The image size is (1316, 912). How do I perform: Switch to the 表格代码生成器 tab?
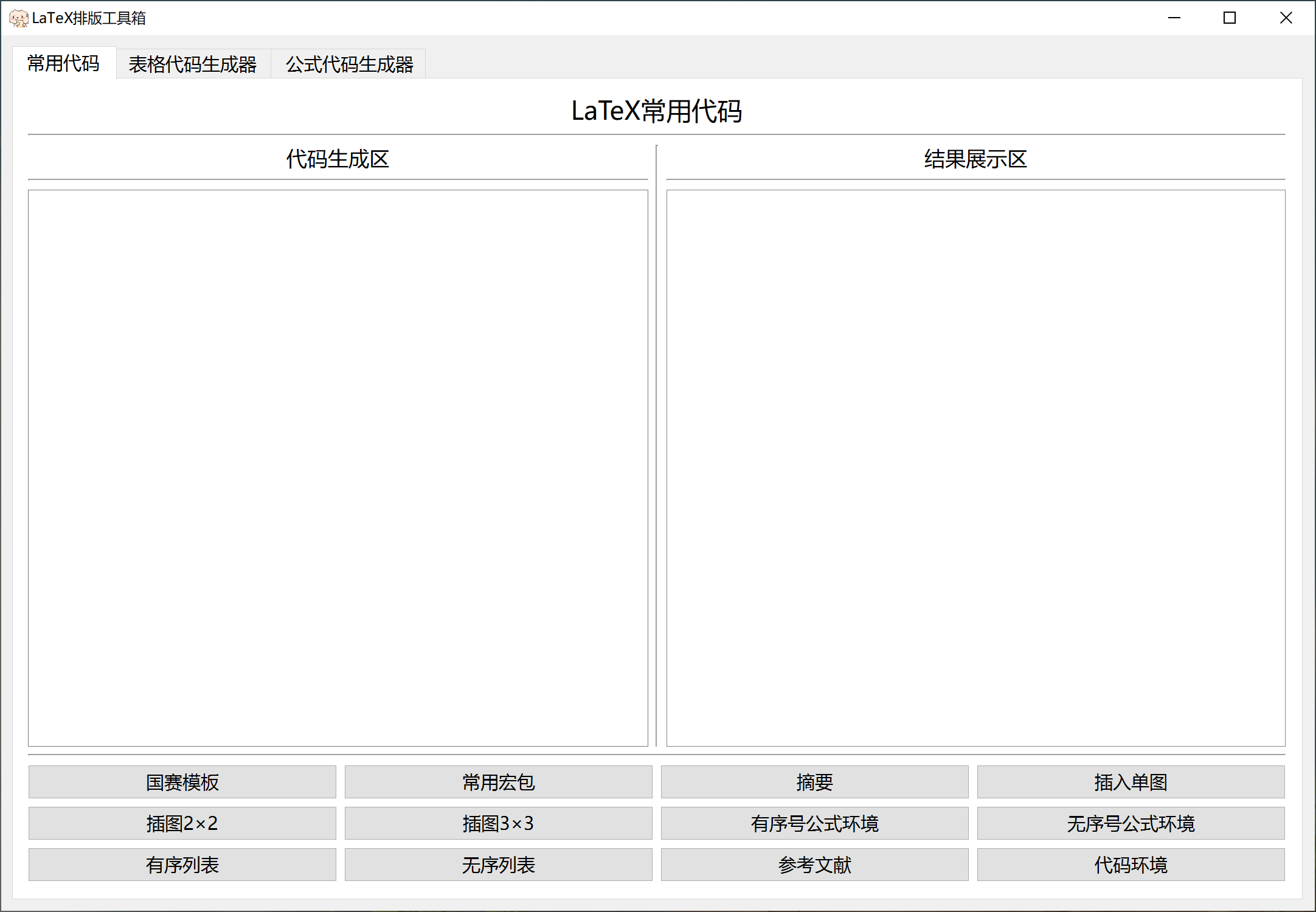point(193,64)
